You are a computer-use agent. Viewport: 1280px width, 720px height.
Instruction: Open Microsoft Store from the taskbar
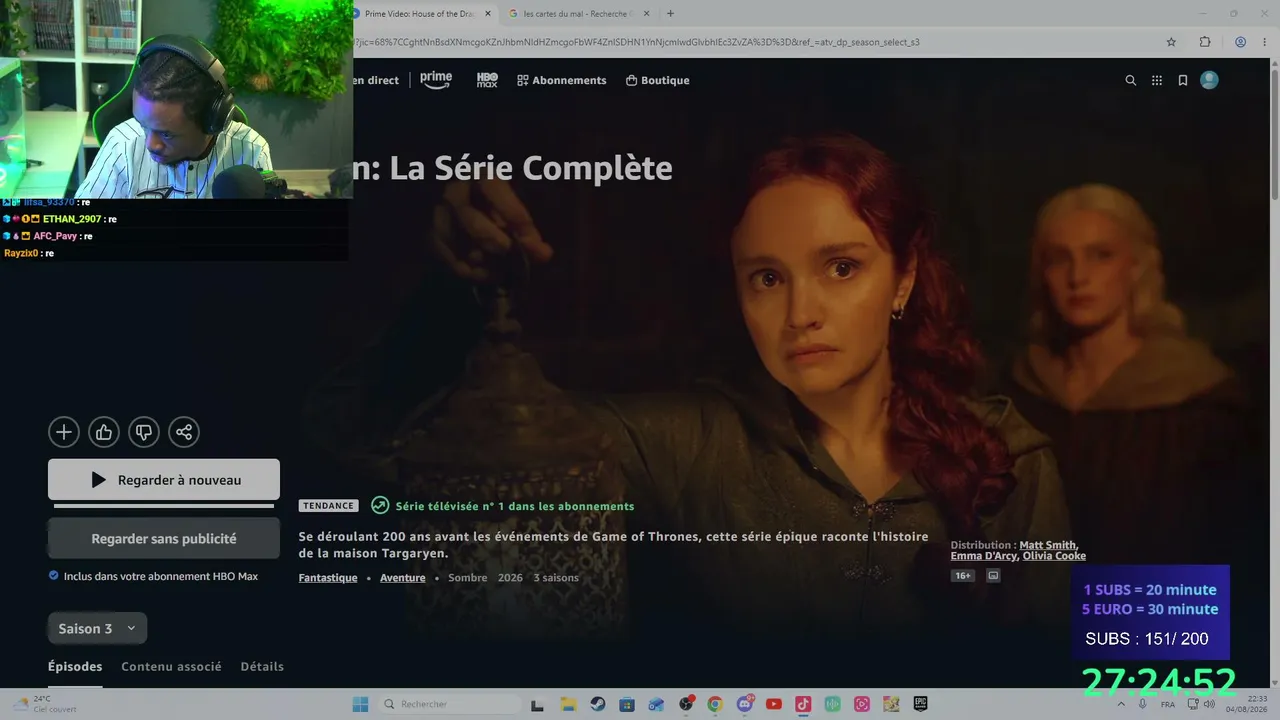tap(626, 704)
